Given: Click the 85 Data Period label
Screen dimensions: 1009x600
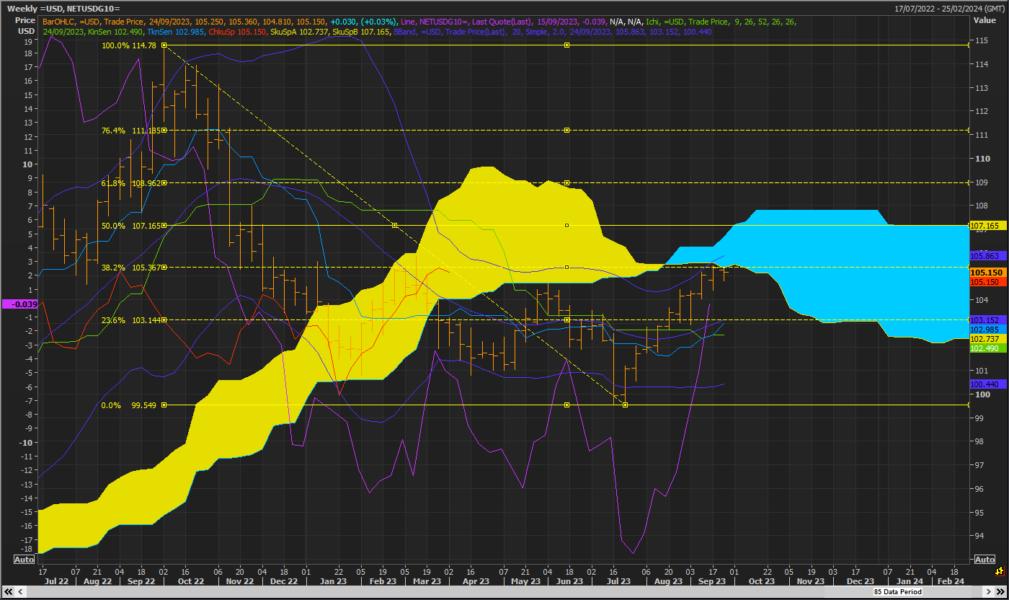Looking at the screenshot, I should [897, 591].
